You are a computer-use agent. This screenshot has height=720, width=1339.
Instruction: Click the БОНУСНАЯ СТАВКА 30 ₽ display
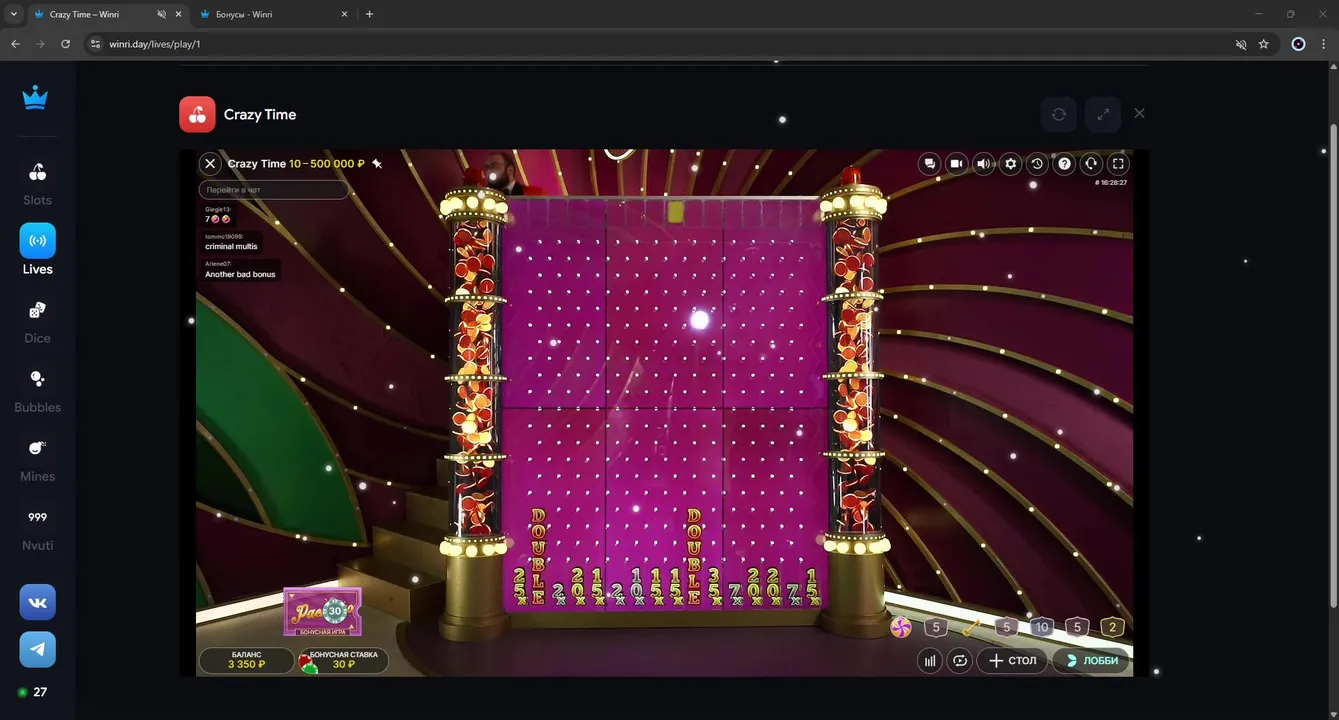[x=343, y=660]
